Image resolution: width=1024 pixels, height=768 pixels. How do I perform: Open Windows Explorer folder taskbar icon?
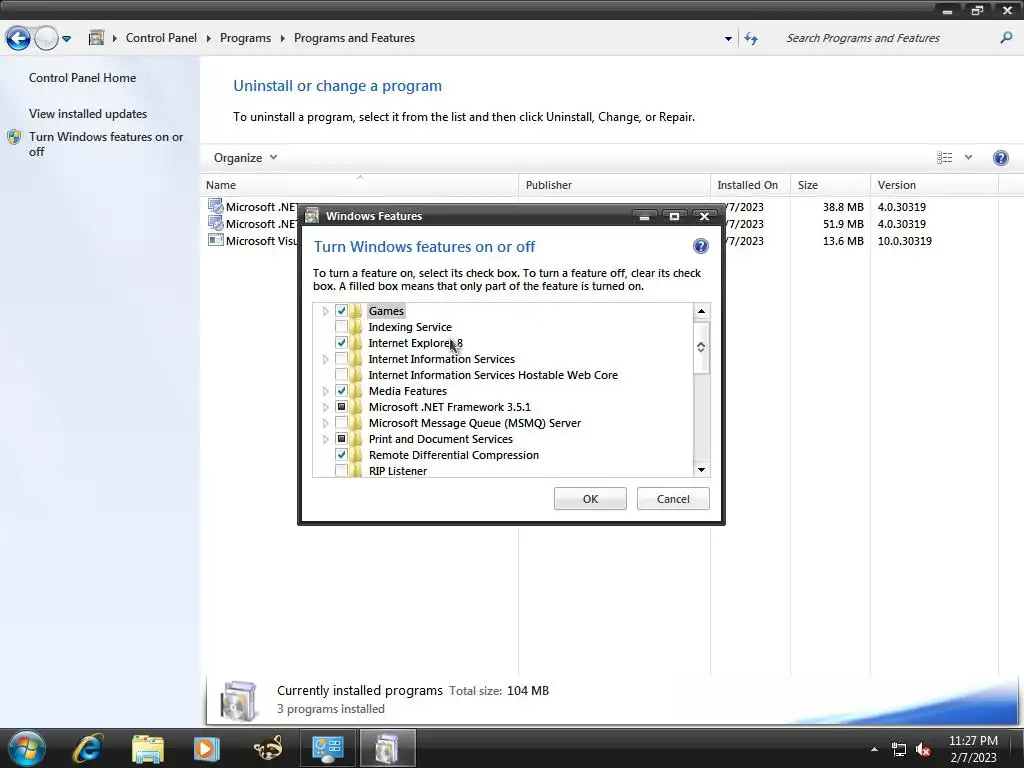[148, 748]
